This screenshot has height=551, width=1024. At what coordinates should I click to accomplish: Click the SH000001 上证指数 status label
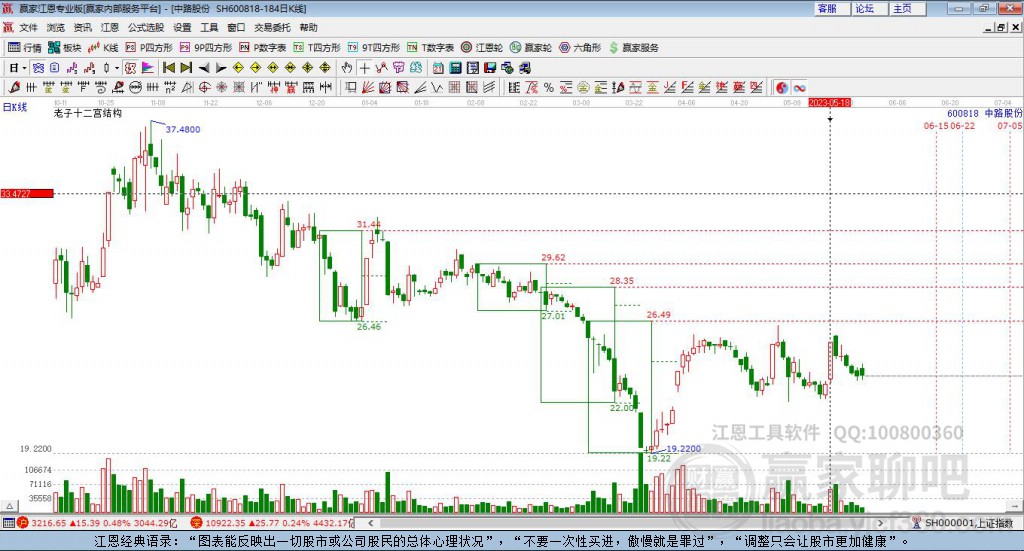click(x=968, y=523)
